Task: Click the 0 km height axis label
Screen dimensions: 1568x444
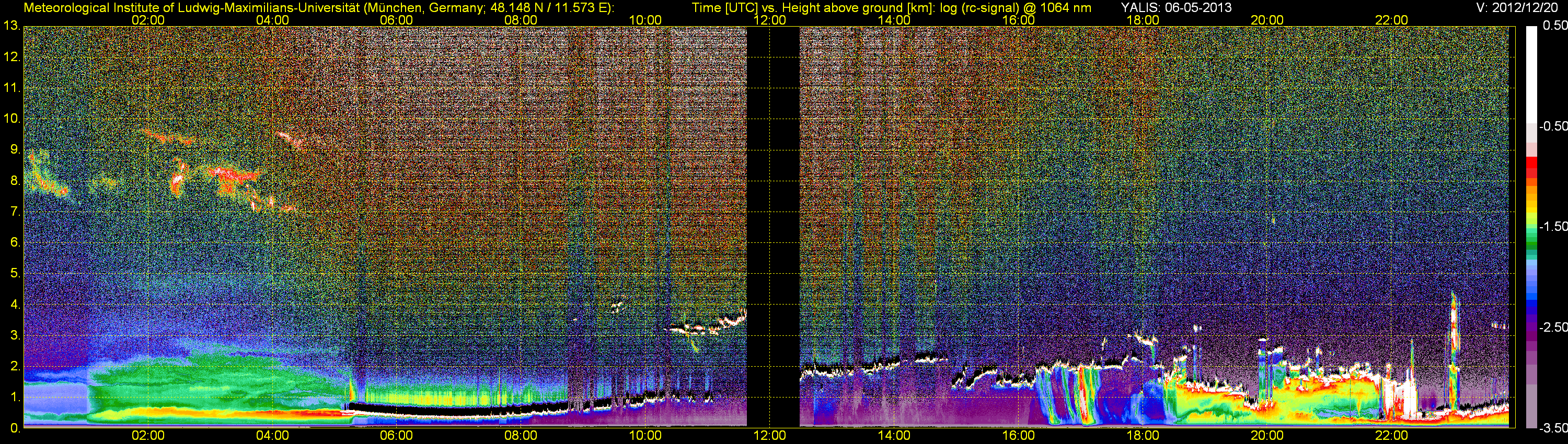Action: coord(15,428)
